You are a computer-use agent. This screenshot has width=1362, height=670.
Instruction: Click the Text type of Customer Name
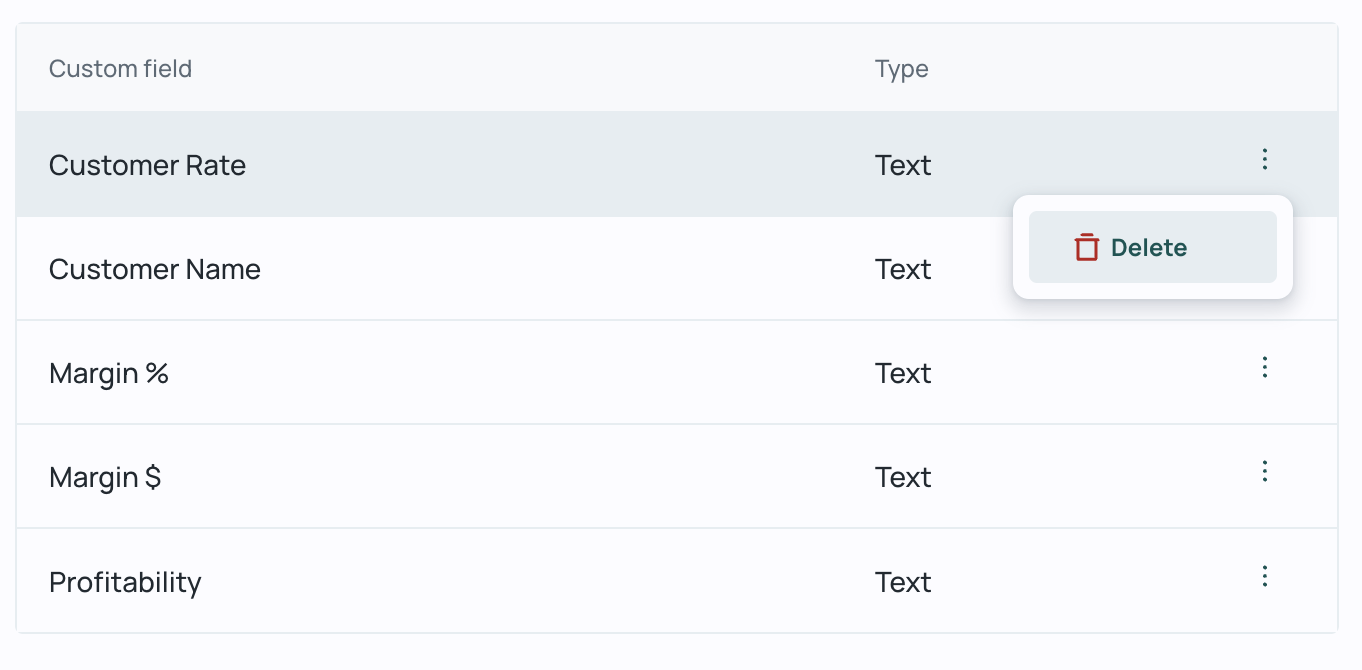(903, 269)
